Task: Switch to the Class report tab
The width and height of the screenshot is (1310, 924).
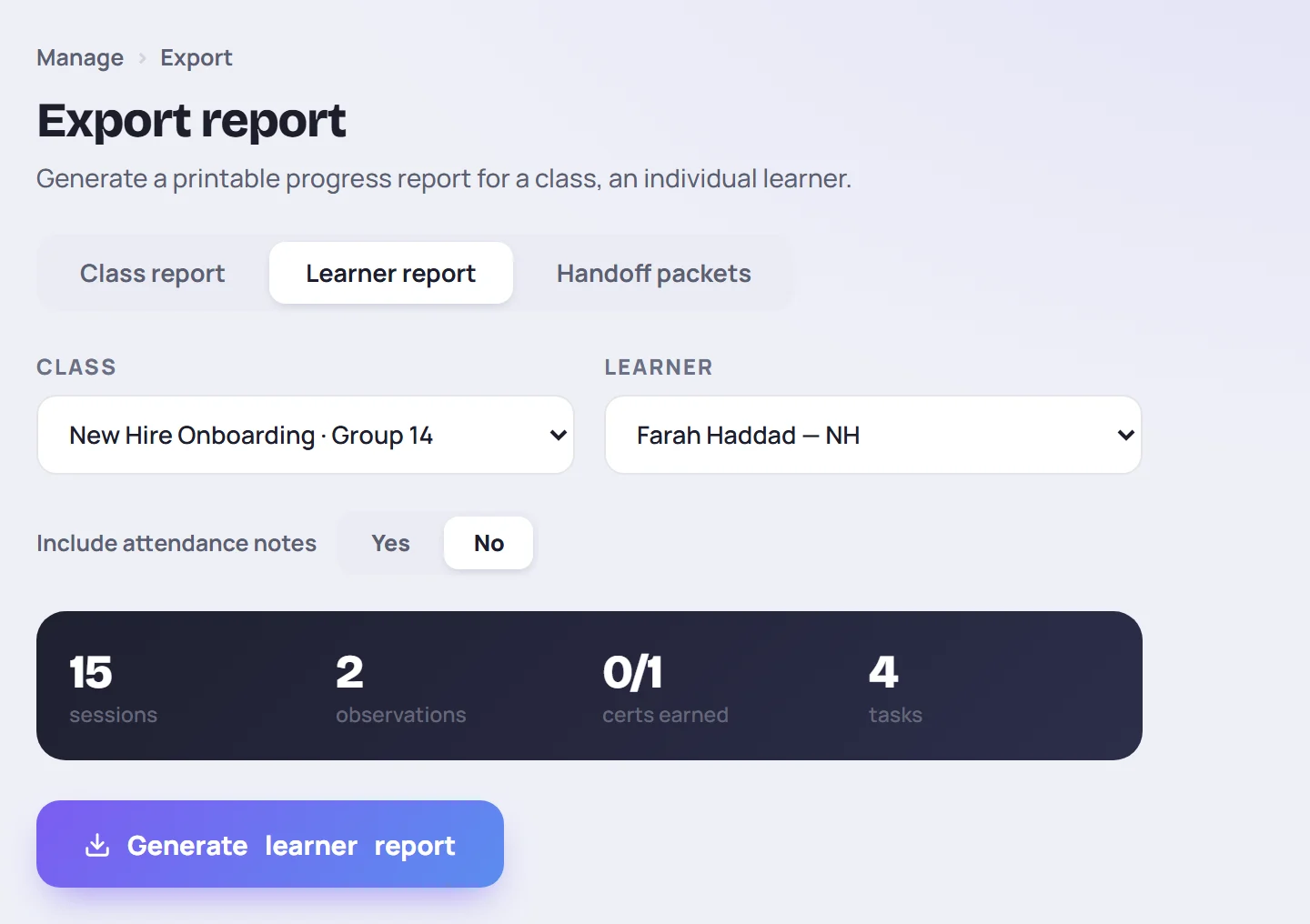Action: tap(153, 273)
